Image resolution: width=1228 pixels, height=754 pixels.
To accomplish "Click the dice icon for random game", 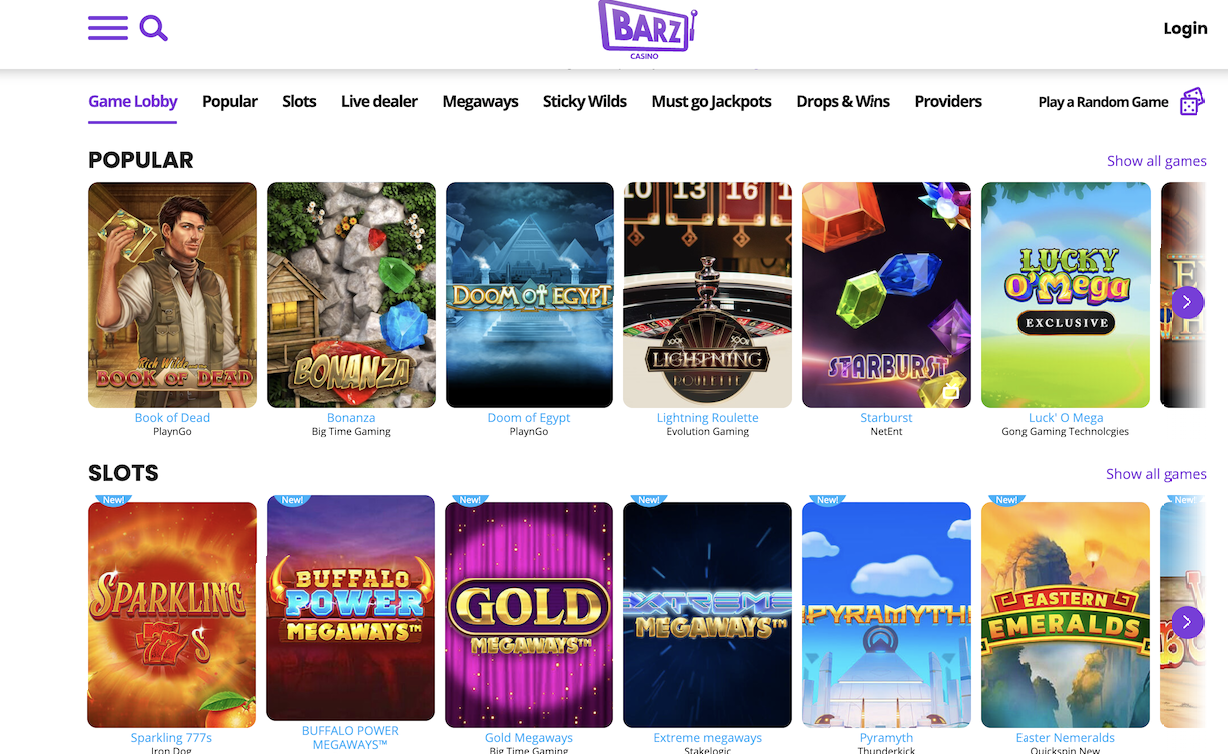I will coord(1192,101).
